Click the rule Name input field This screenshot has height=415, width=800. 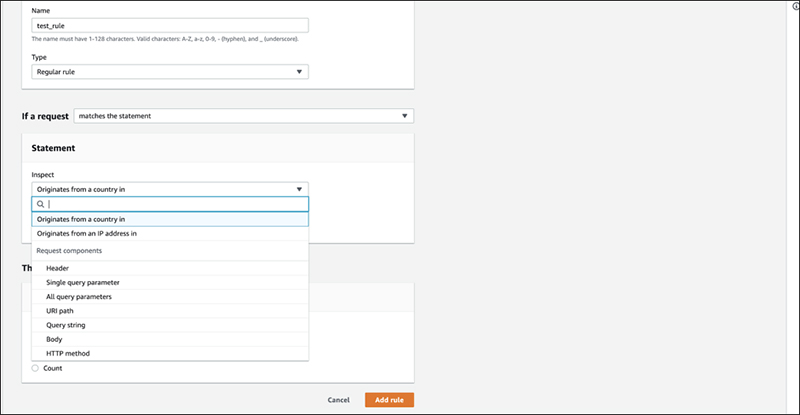170,26
